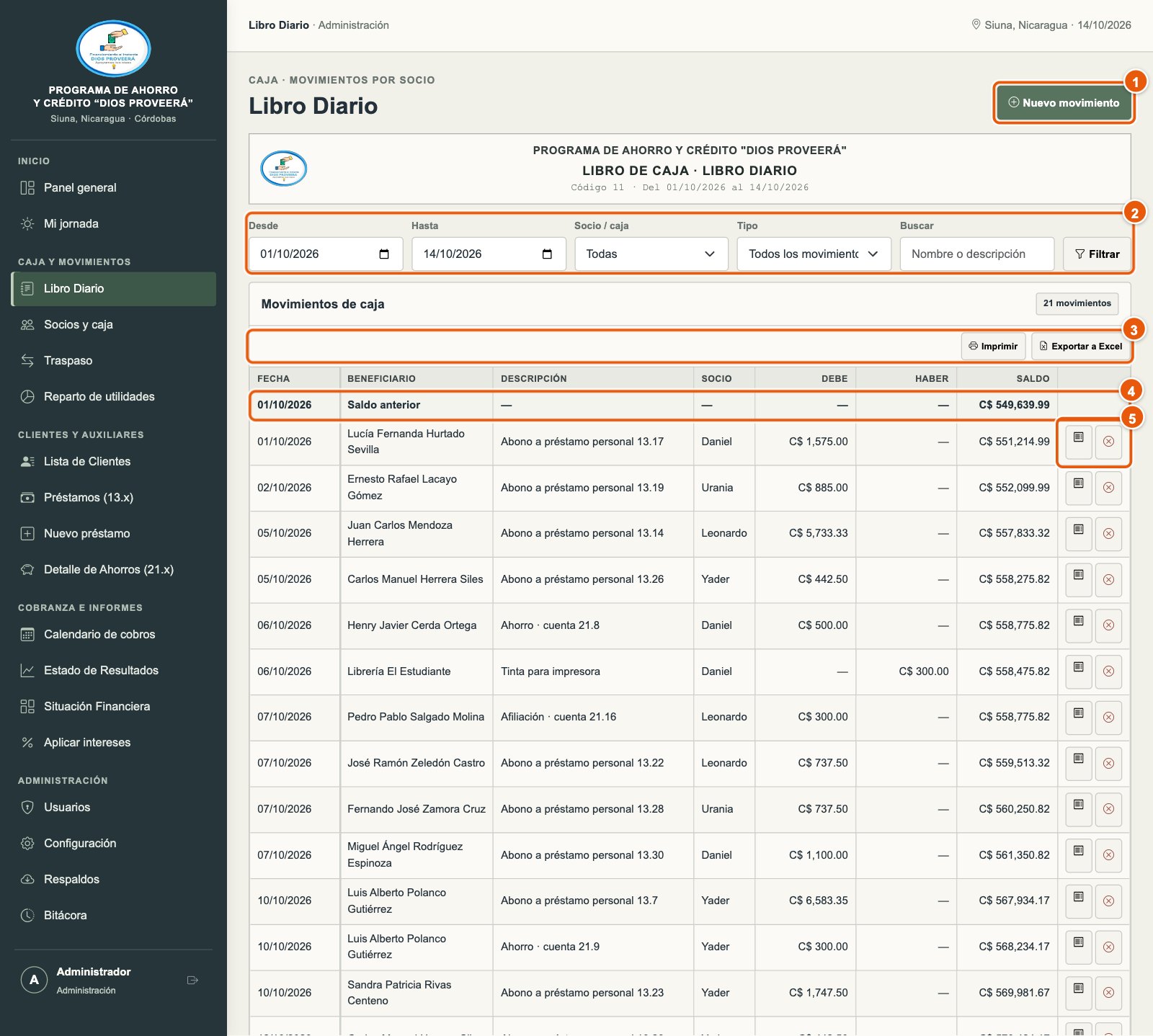Open receipt for José Ramón Zeledón Castro
This screenshot has width=1153, height=1036.
[x=1078, y=763]
